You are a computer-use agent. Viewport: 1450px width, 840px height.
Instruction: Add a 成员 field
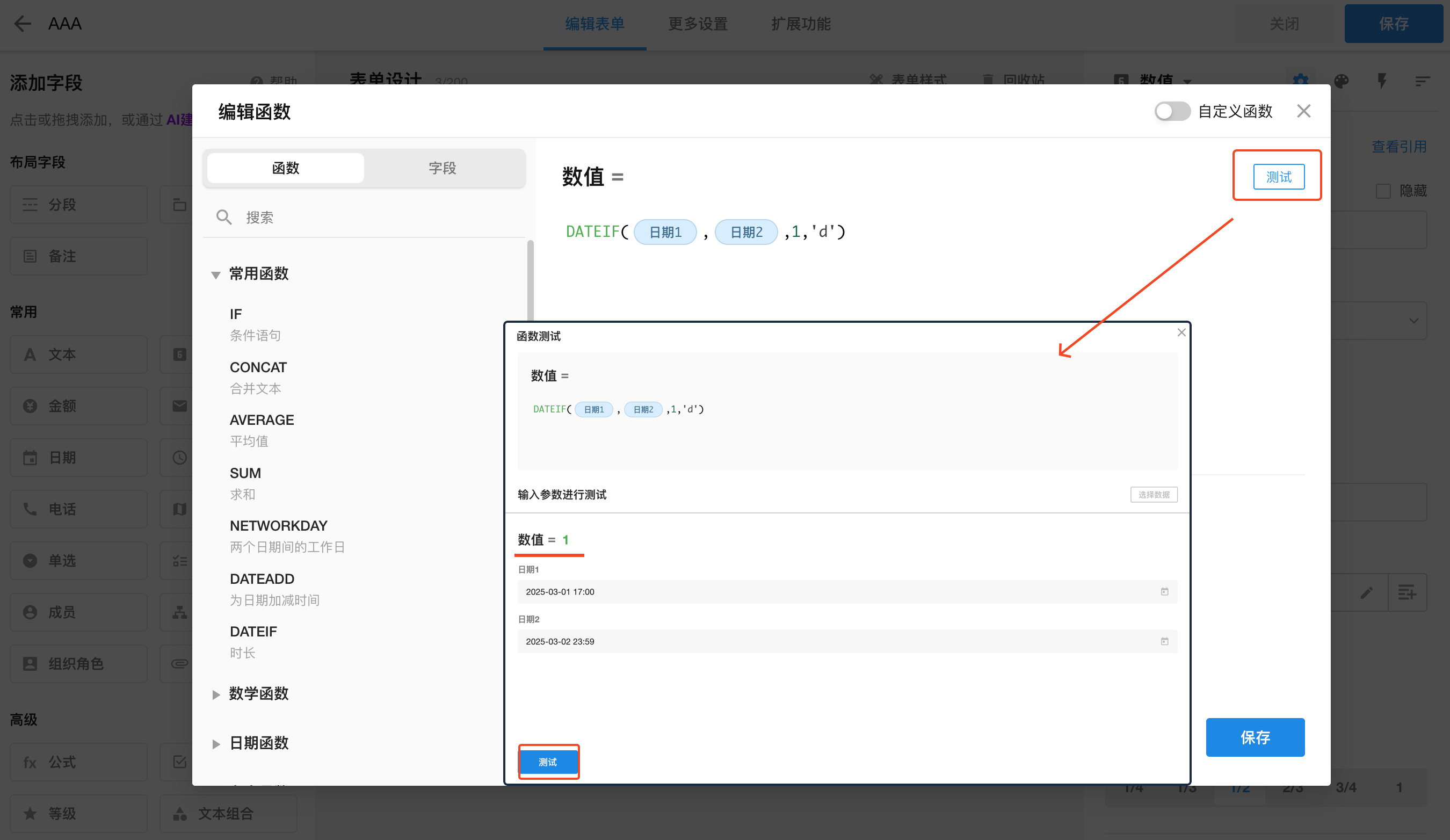point(78,612)
